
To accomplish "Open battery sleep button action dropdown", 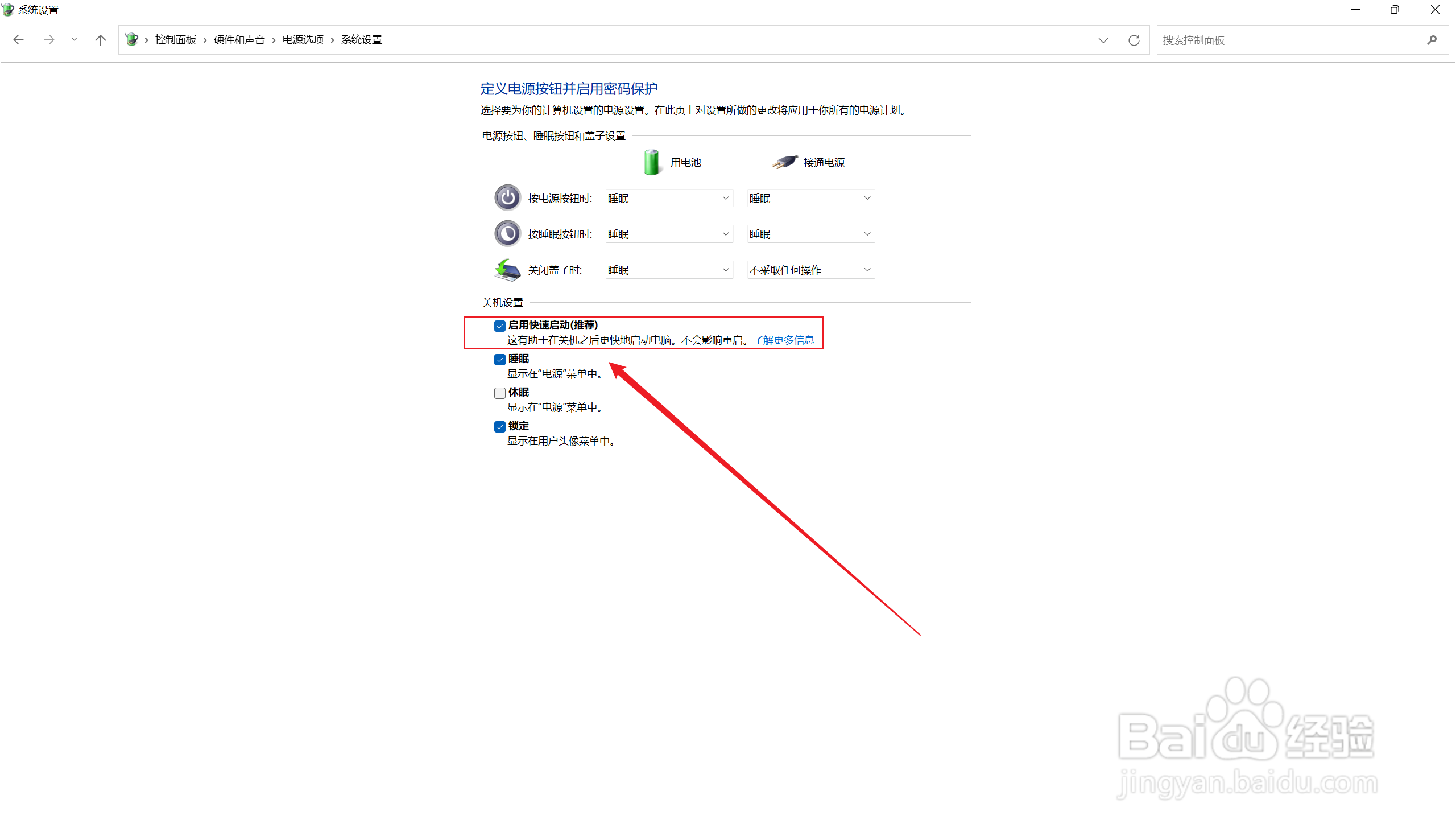I will (669, 234).
